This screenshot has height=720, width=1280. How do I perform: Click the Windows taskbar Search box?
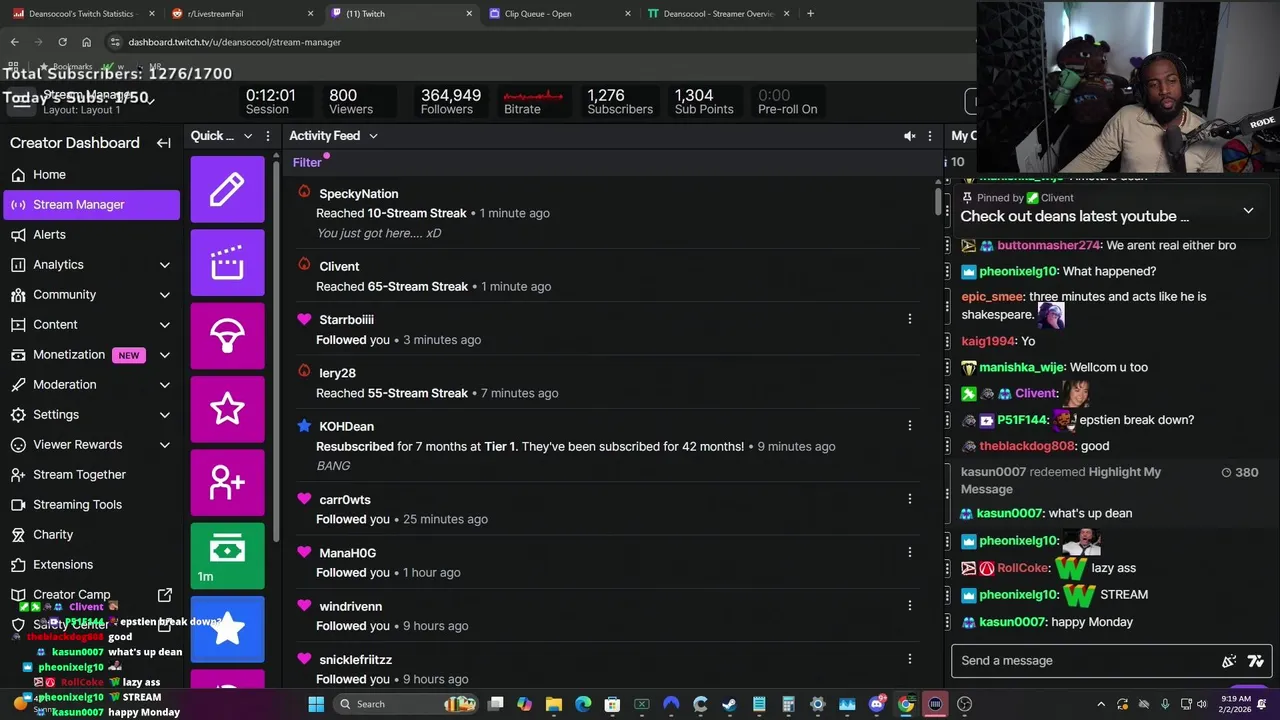(406, 704)
